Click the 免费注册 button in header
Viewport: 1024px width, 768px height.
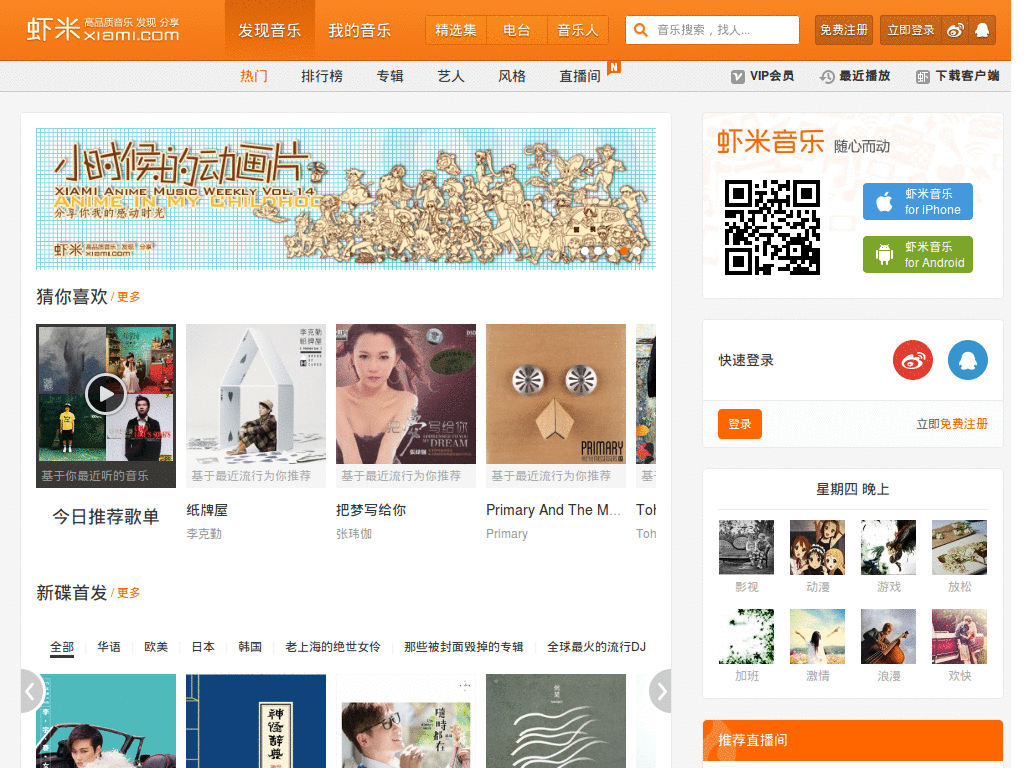844,30
